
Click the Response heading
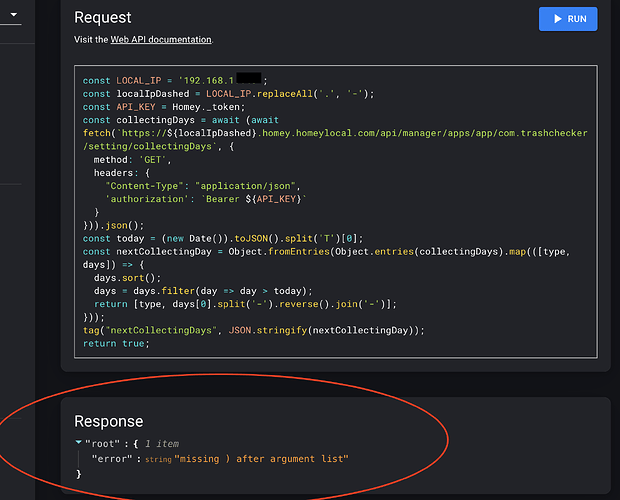[x=109, y=421]
